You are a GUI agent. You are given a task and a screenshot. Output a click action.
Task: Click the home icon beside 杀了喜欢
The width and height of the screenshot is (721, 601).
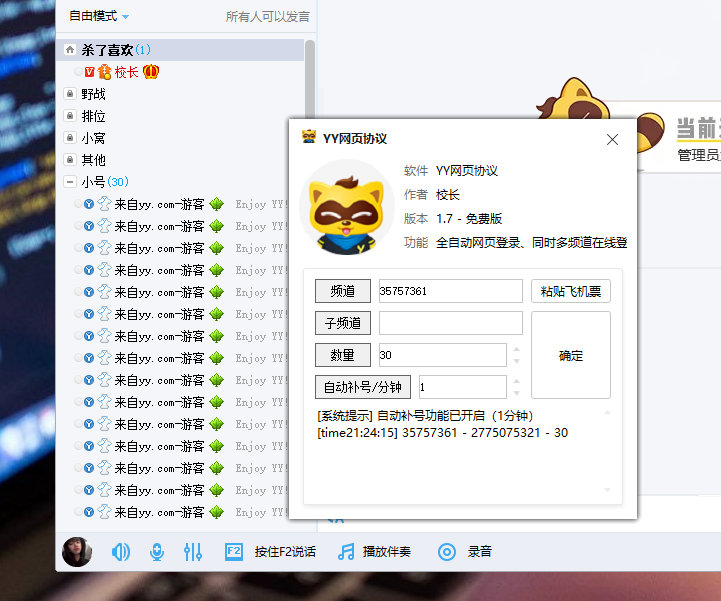70,50
